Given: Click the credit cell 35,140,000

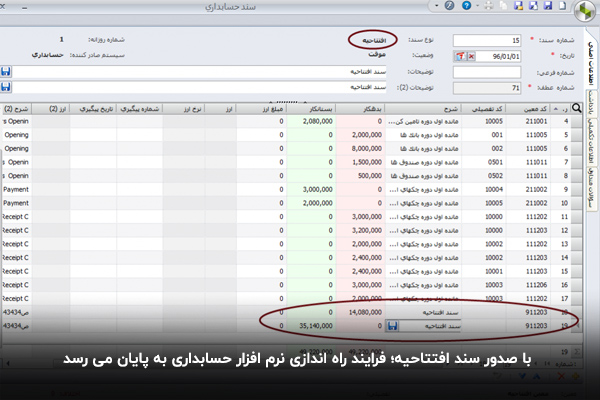Looking at the screenshot, I should (x=311, y=326).
